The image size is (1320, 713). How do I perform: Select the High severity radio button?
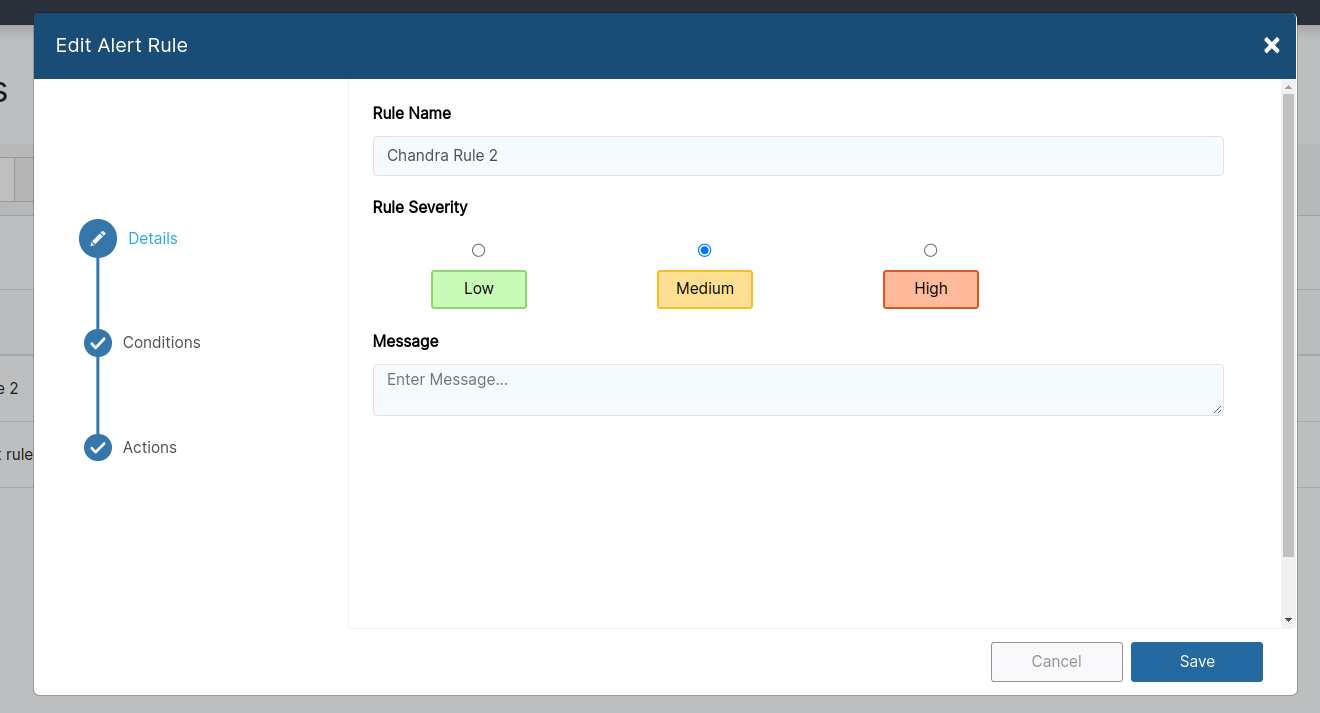pyautogui.click(x=930, y=250)
